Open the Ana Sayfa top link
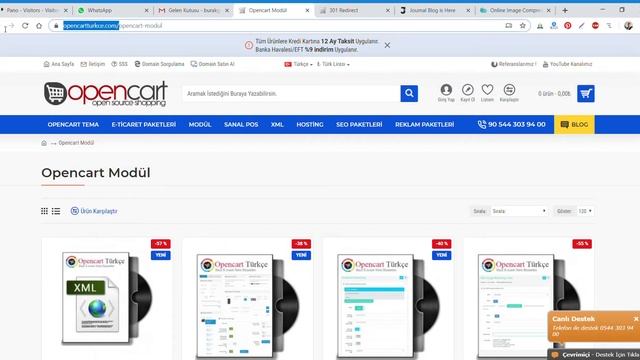640x360 pixels. pos(59,64)
